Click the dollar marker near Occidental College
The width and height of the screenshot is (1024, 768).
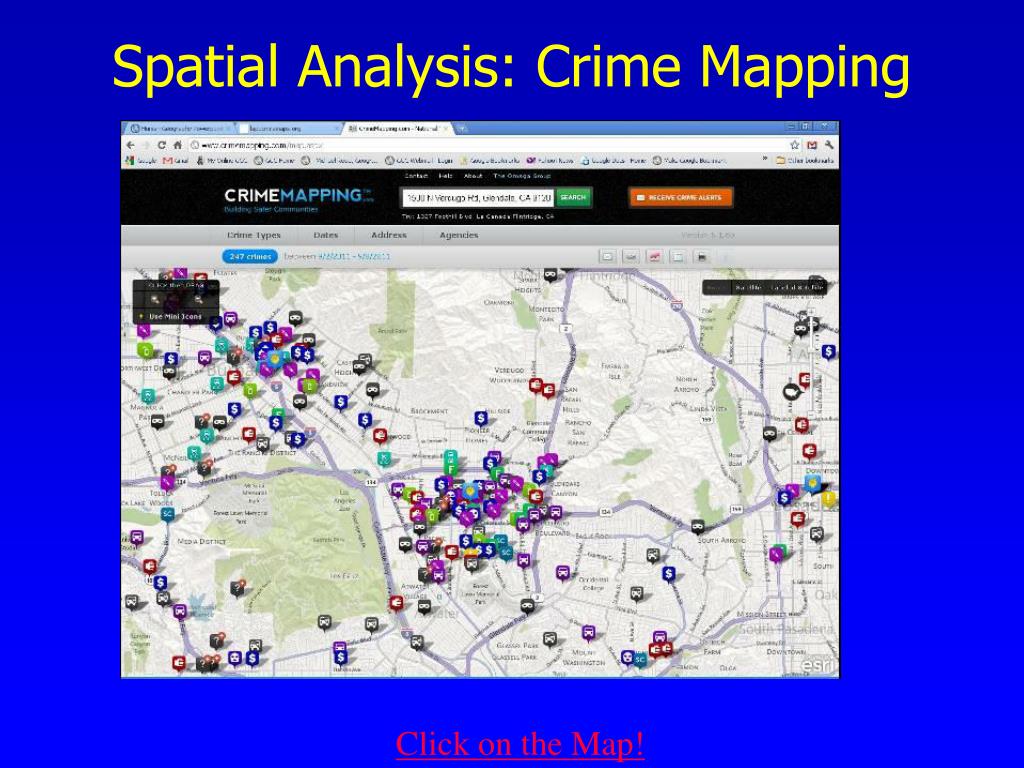(668, 573)
